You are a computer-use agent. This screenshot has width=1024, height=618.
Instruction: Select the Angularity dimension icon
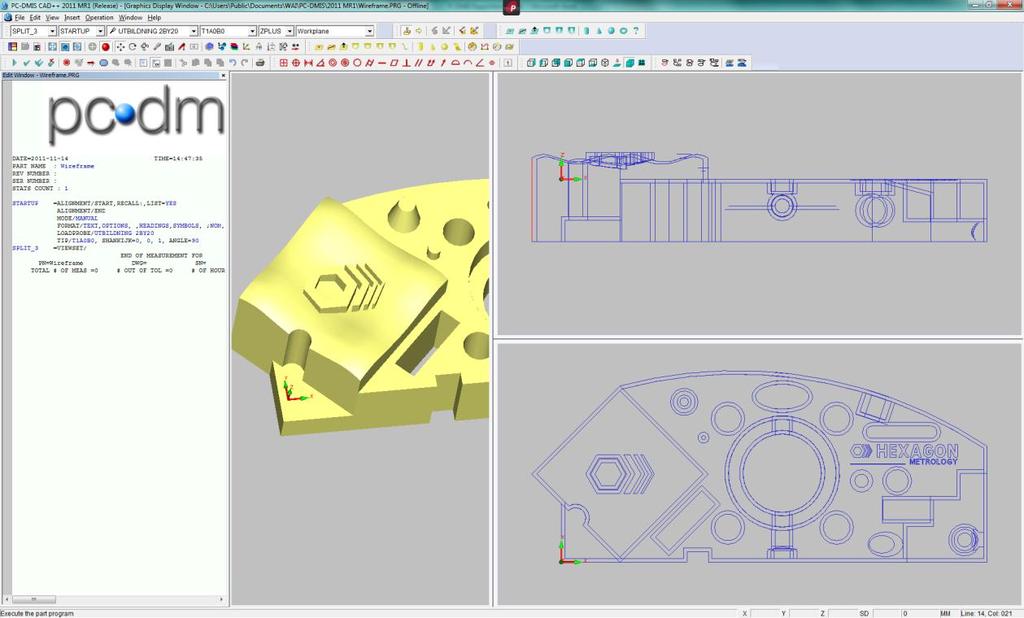480,63
